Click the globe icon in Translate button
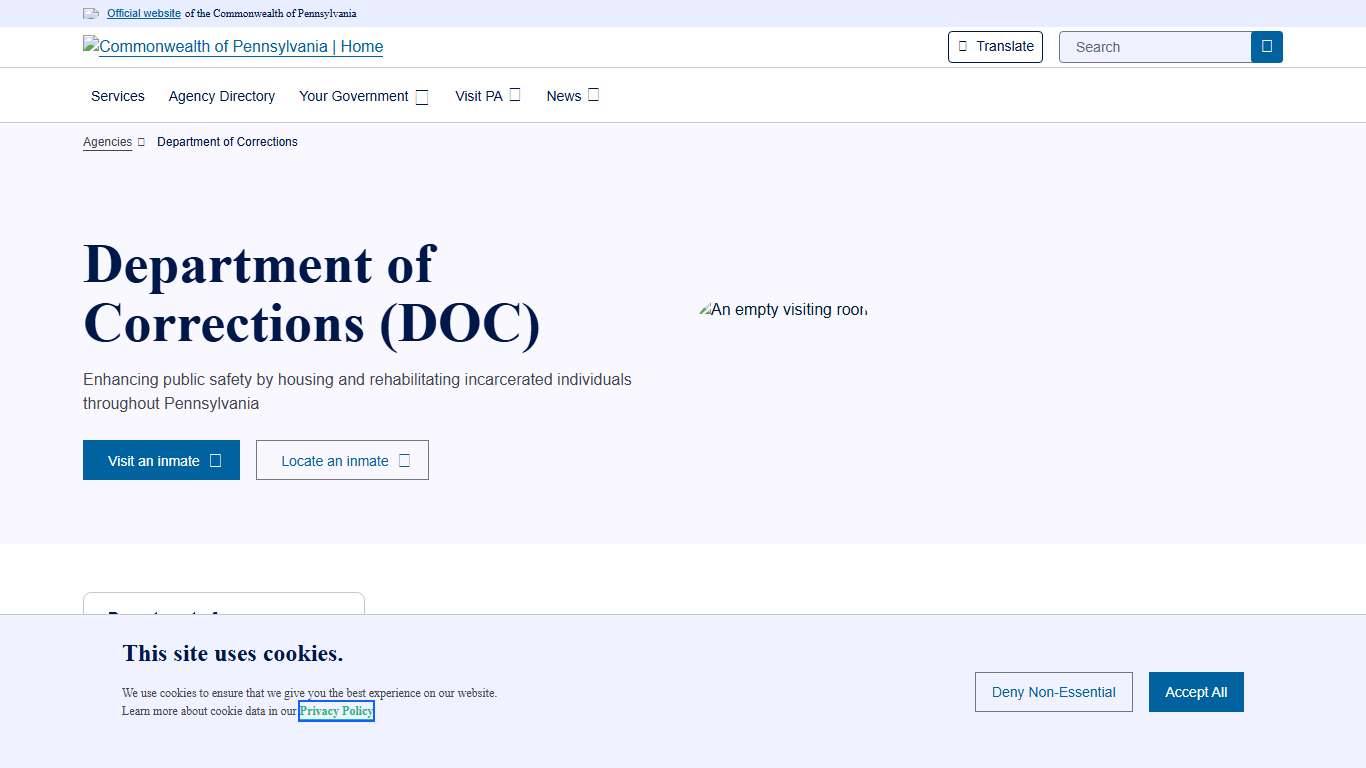 tap(963, 46)
